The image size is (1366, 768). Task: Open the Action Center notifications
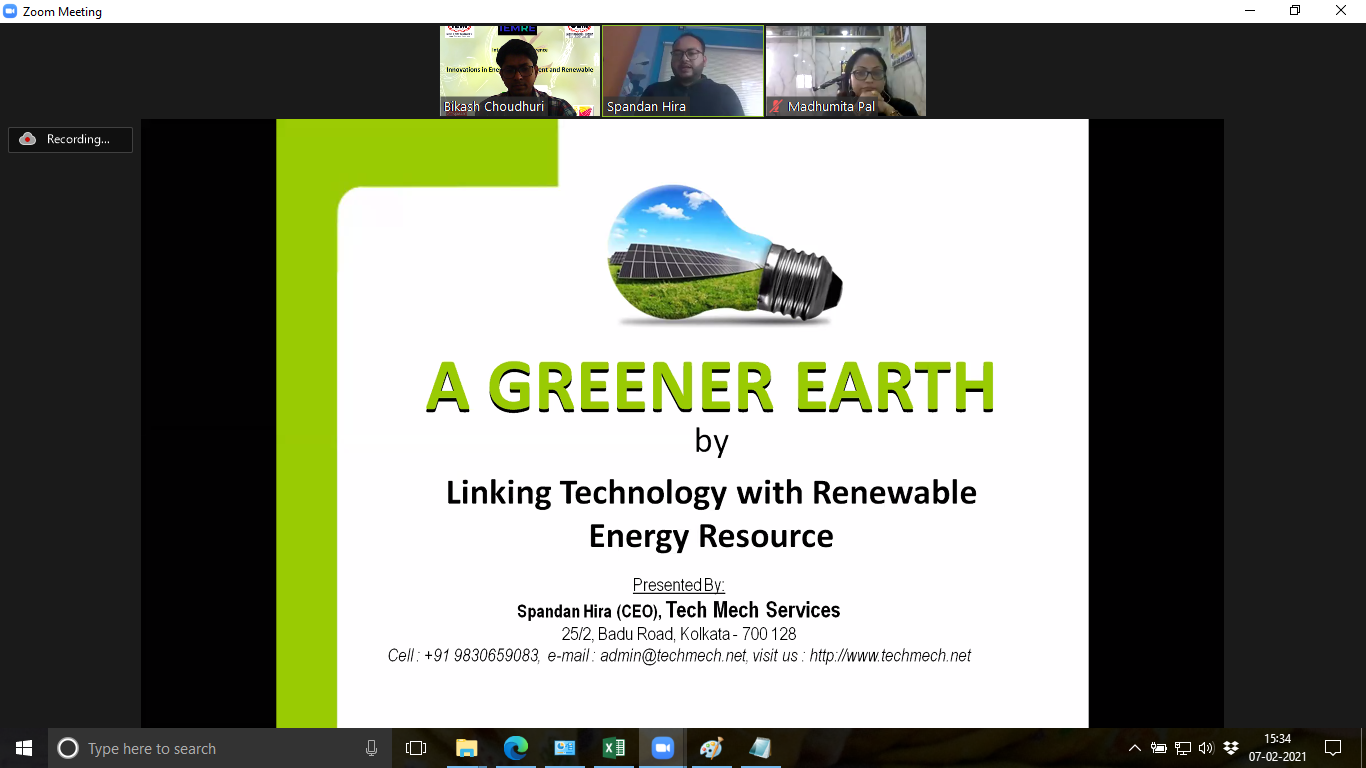click(1332, 748)
